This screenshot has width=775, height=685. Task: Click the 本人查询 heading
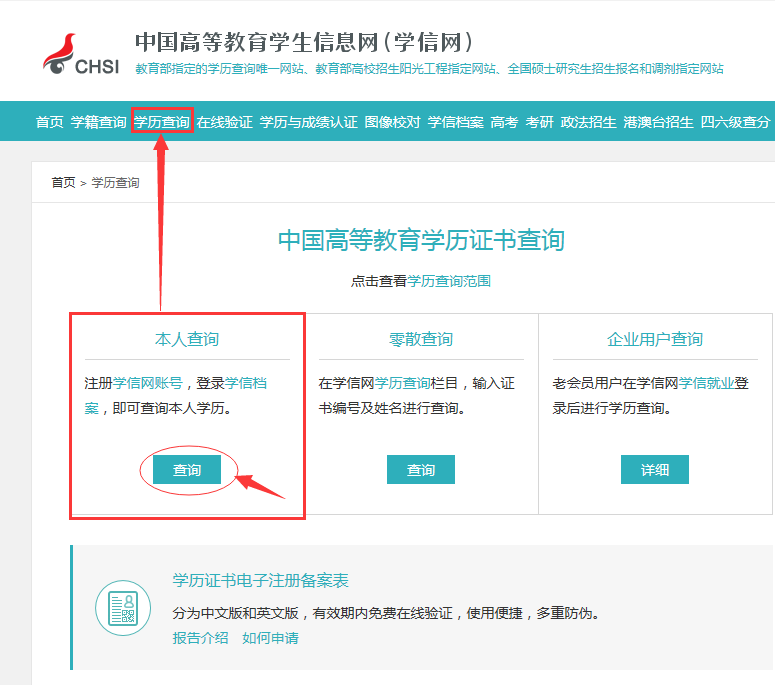(x=187, y=340)
